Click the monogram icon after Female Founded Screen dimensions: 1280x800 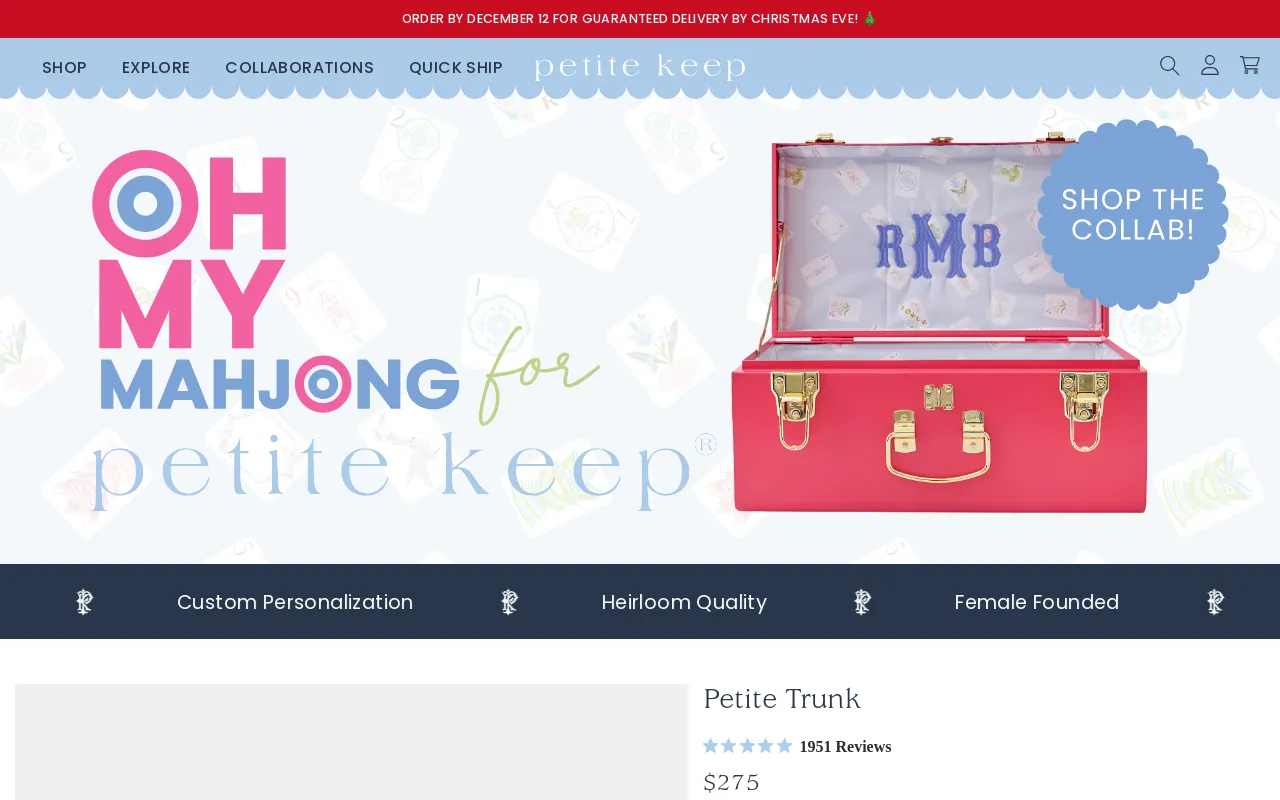(x=1216, y=602)
